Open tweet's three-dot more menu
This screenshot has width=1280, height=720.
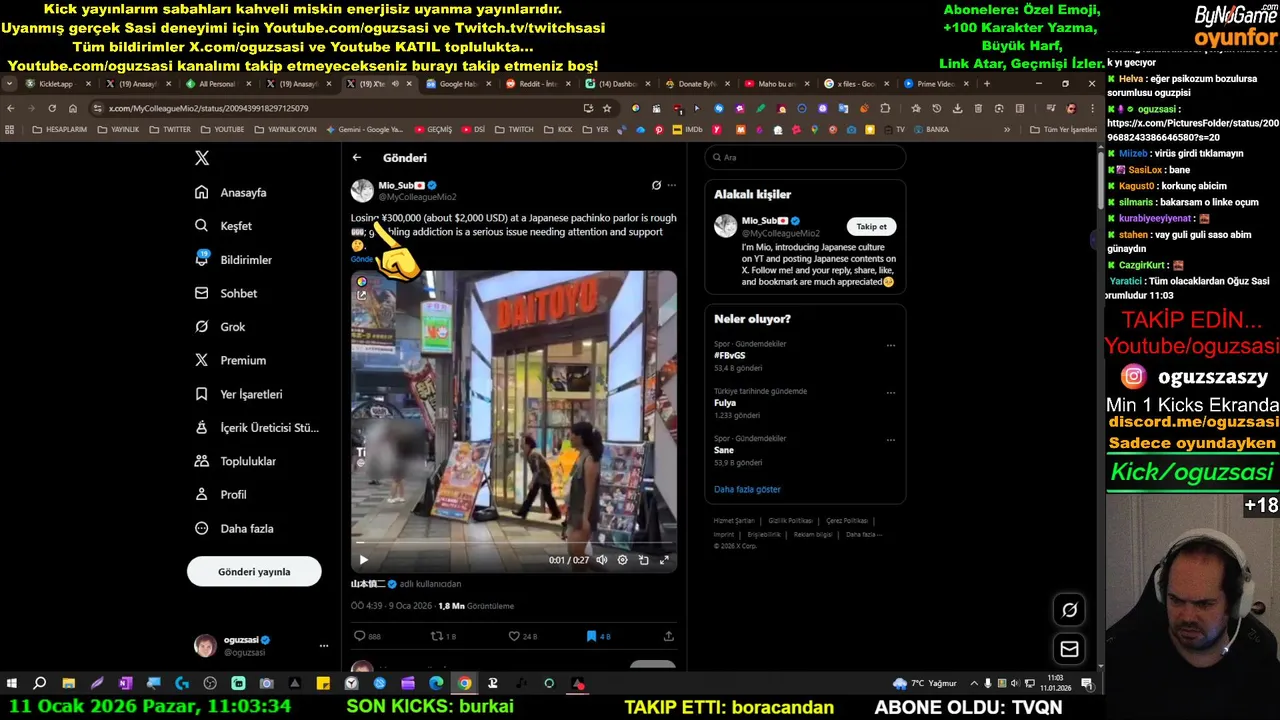(672, 185)
